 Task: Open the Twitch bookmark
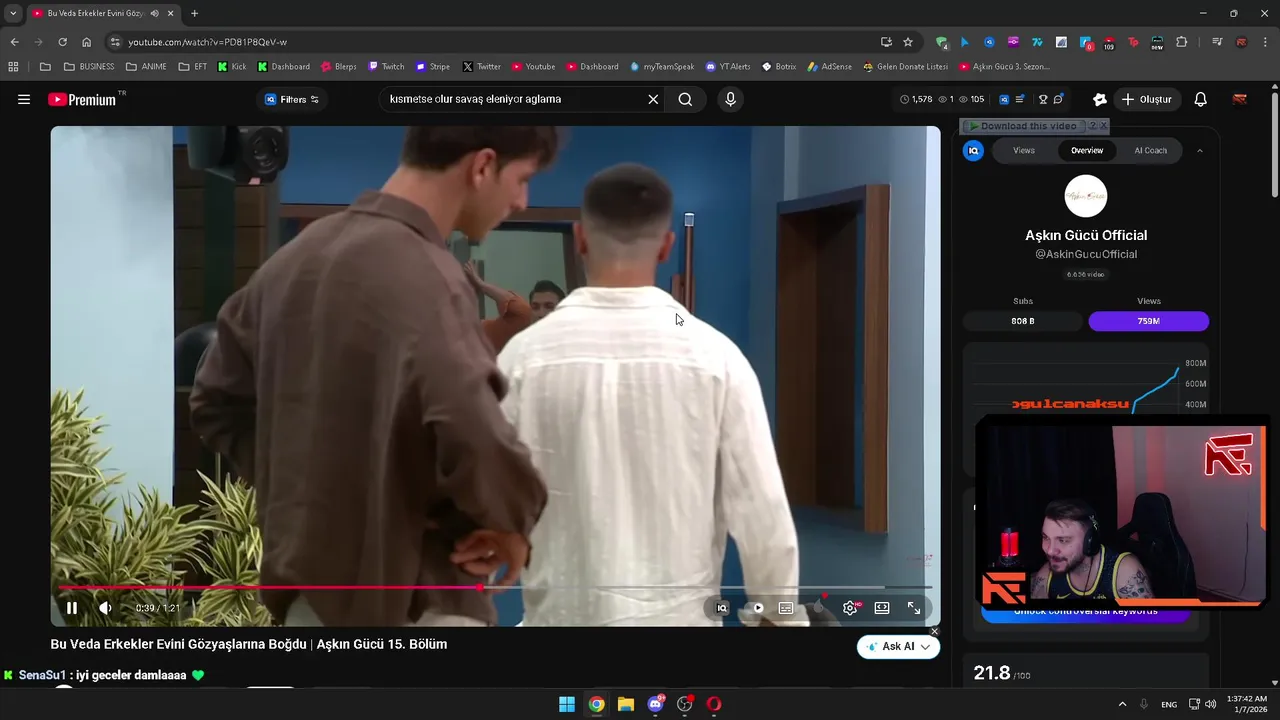pos(386,67)
